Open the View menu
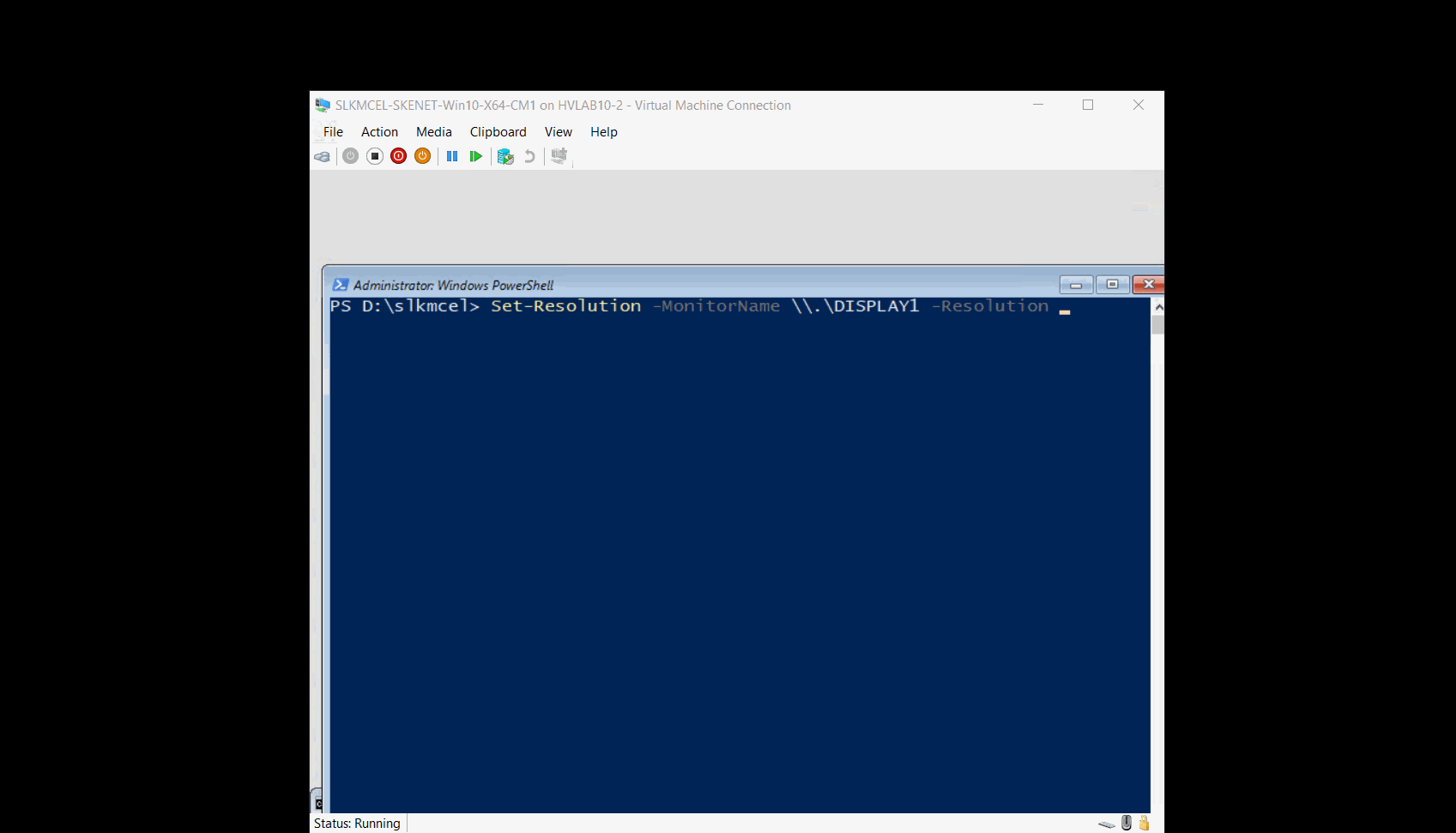This screenshot has width=1456, height=833. coord(558,131)
